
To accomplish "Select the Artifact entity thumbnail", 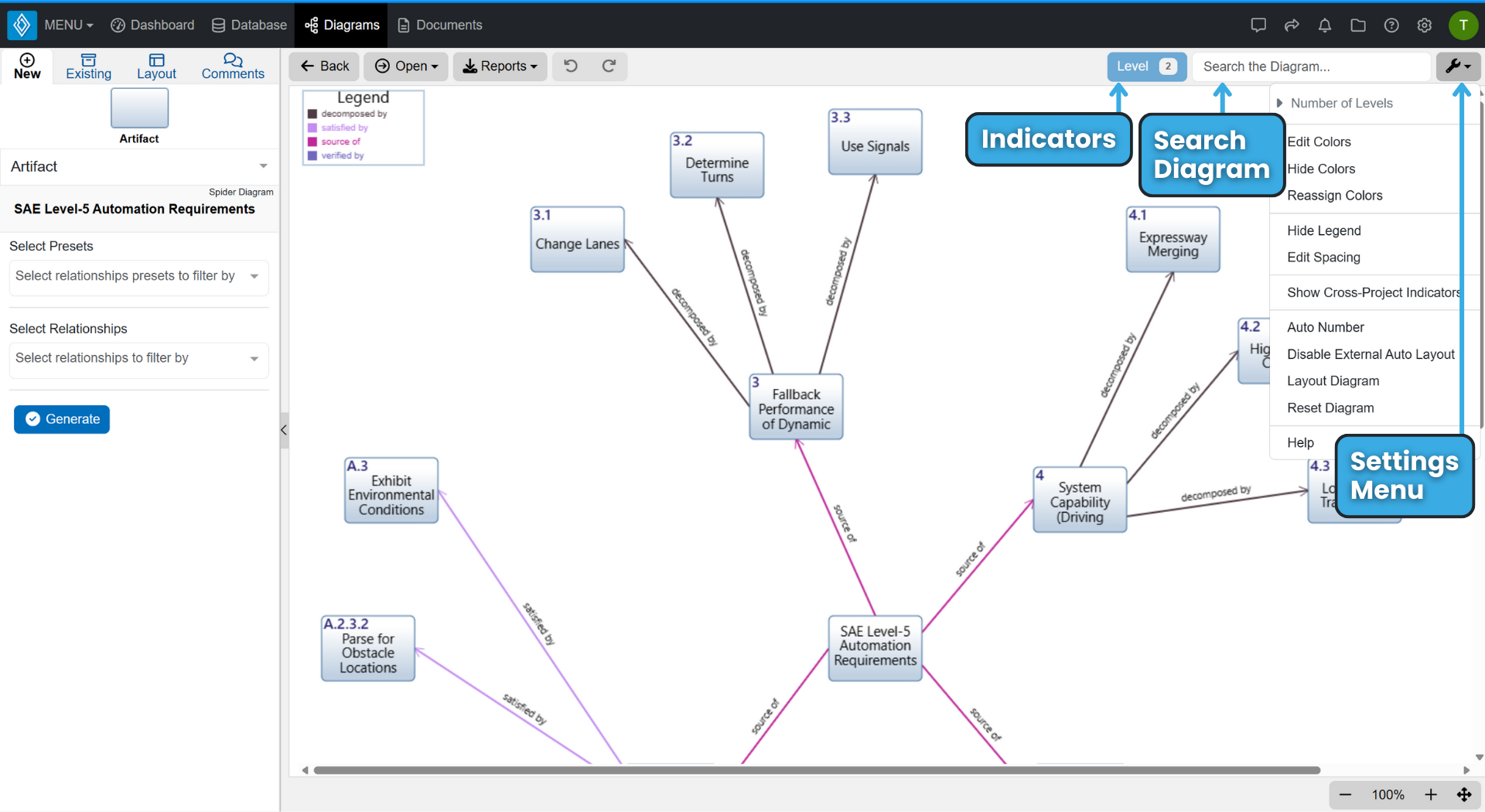I will (x=139, y=108).
